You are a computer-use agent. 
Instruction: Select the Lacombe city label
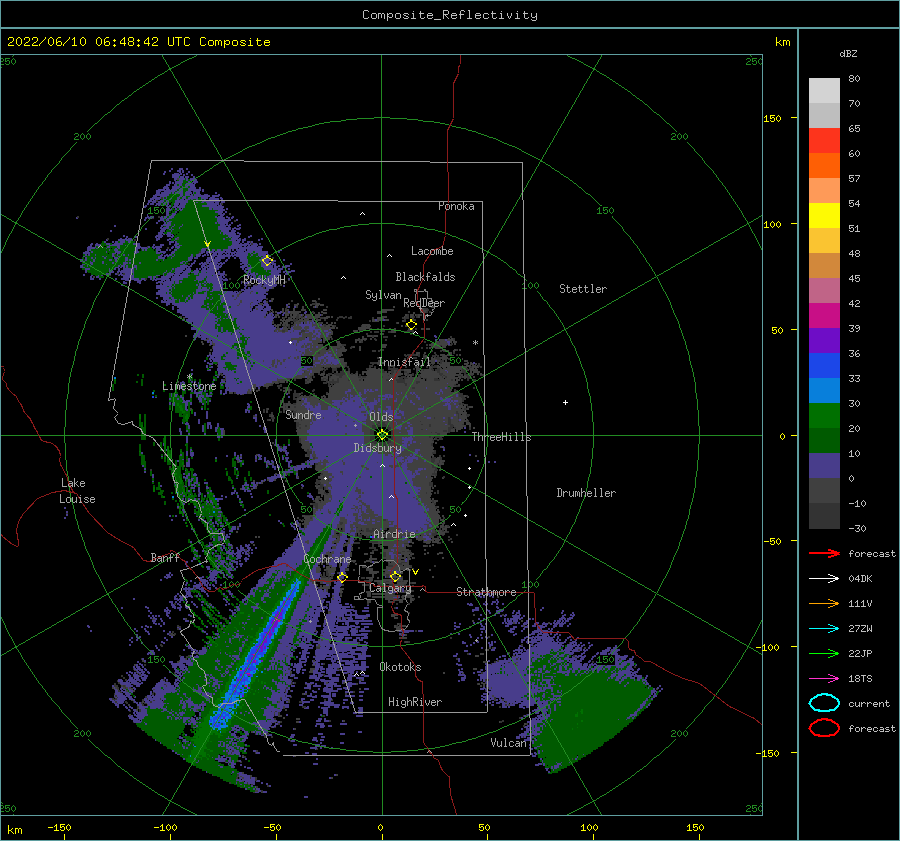432,251
